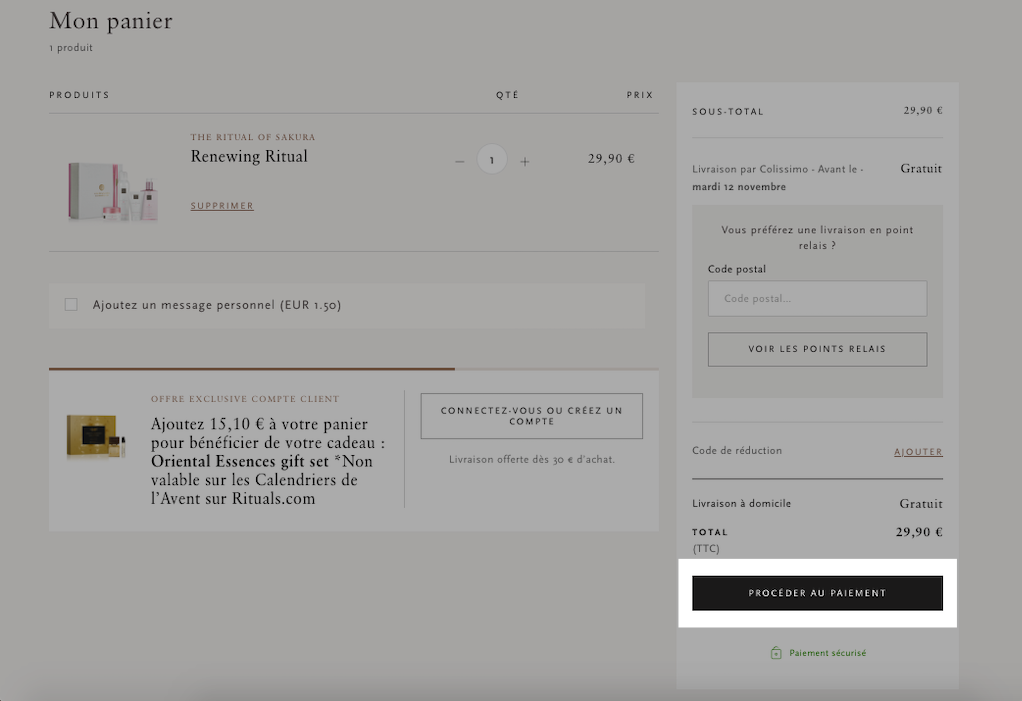1022x701 pixels.
Task: Click the Ajoutez un message personnel label
Action: [217, 305]
